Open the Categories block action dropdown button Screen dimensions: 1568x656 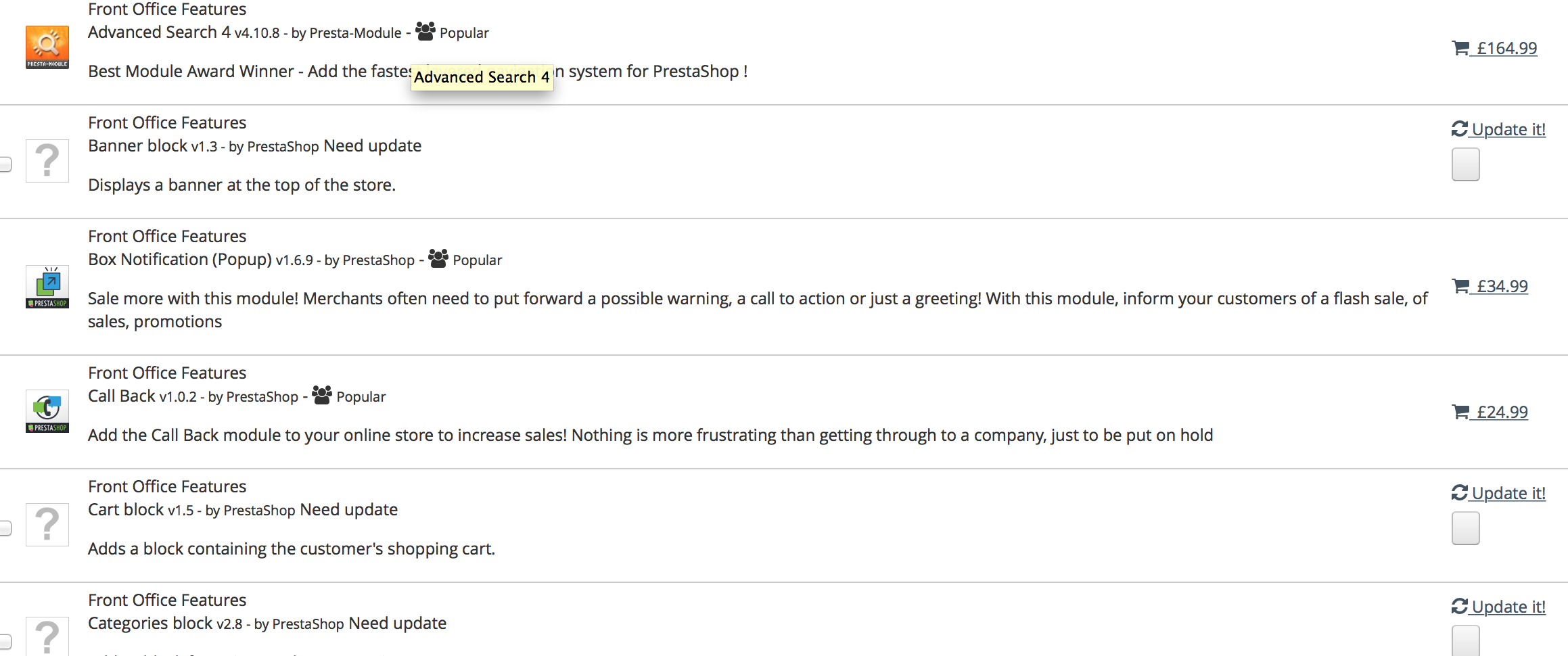(1465, 640)
